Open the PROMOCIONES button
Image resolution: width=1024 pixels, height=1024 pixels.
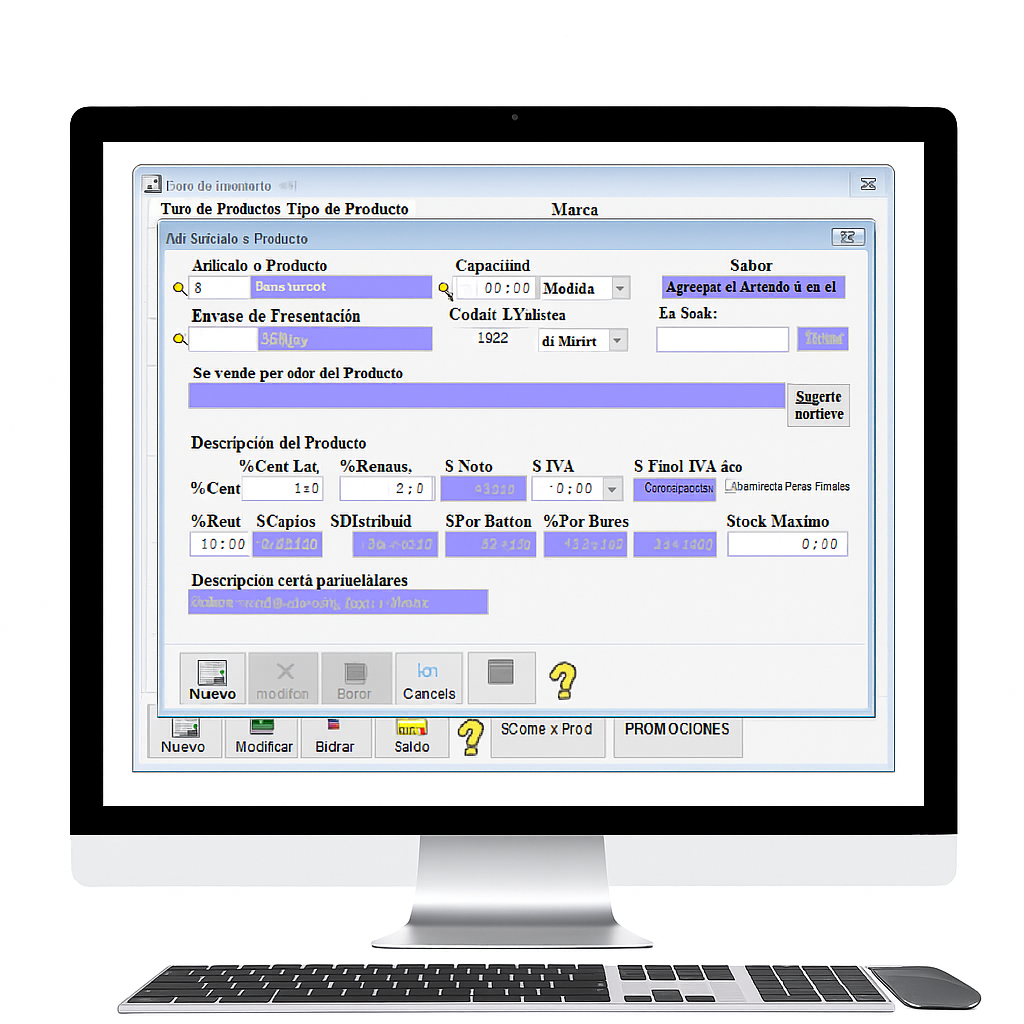677,730
